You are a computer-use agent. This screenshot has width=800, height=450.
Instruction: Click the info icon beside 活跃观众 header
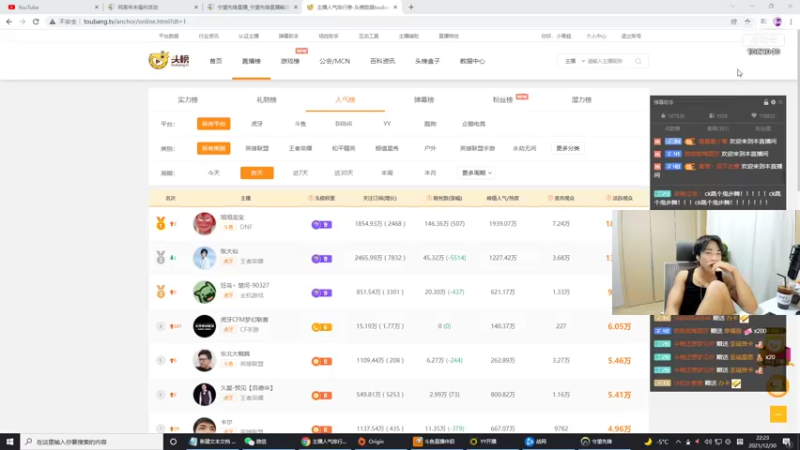(x=609, y=198)
